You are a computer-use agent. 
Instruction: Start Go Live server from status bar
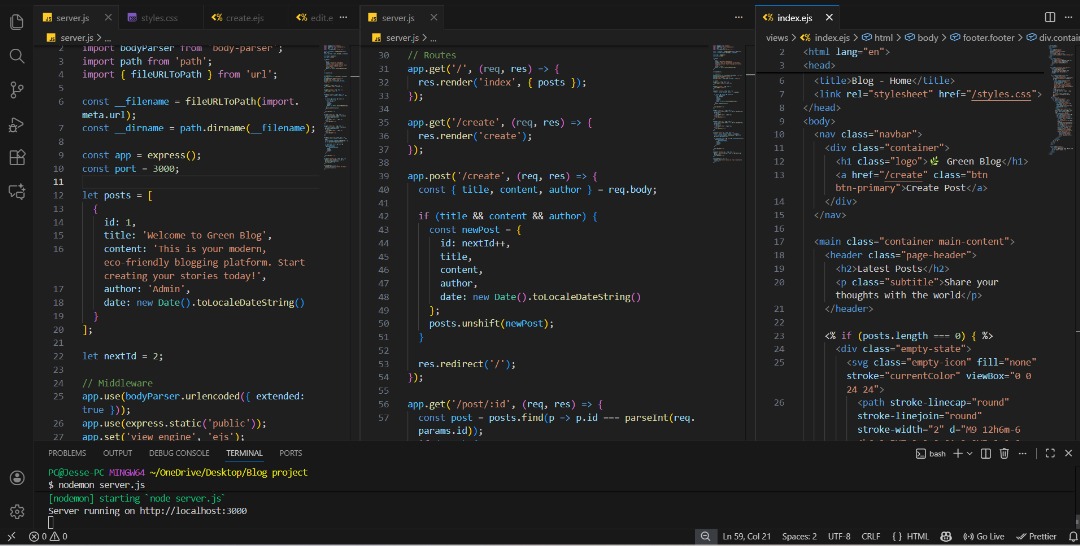point(984,536)
